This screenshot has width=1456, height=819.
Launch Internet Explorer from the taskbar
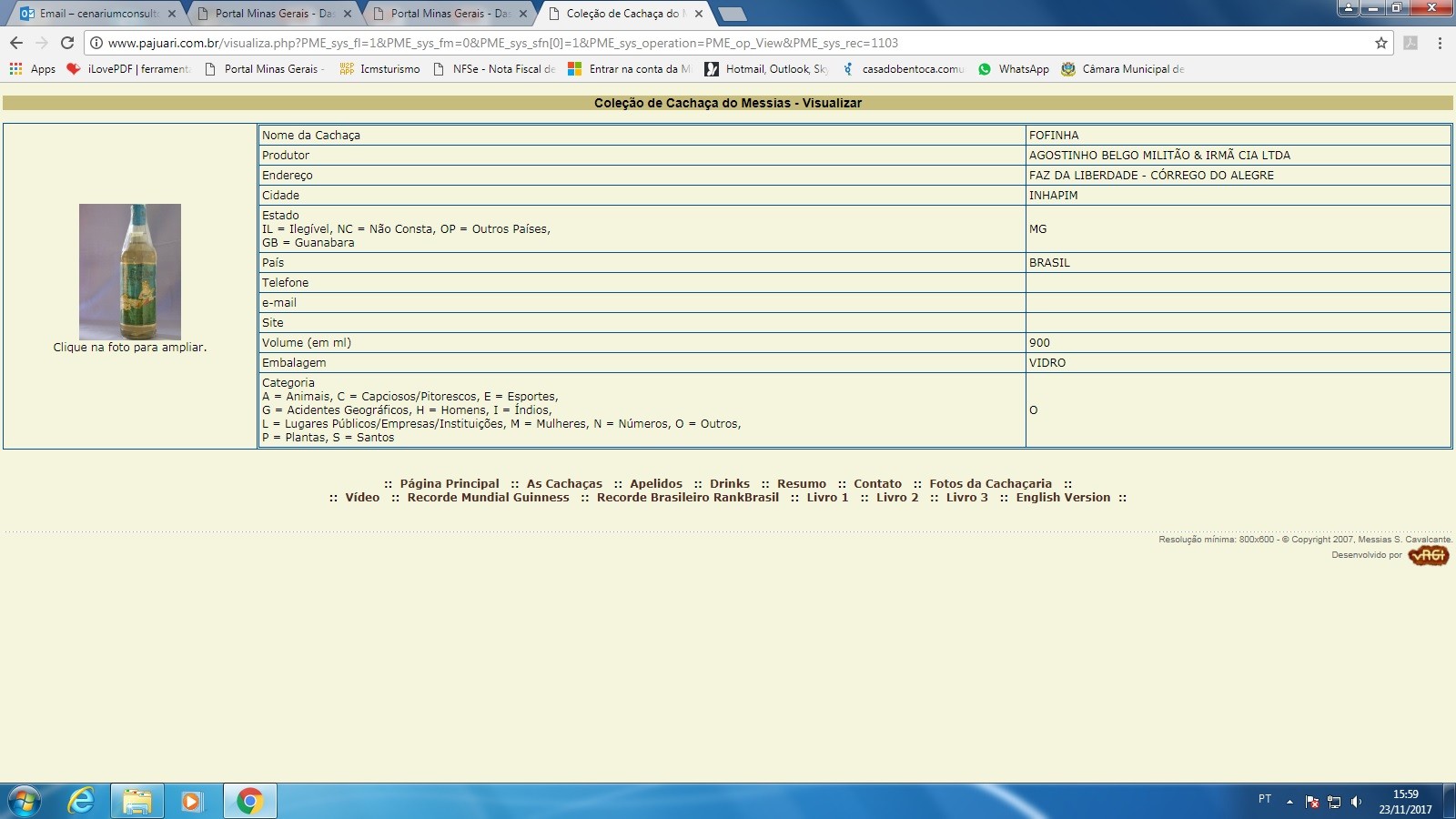[x=81, y=802]
